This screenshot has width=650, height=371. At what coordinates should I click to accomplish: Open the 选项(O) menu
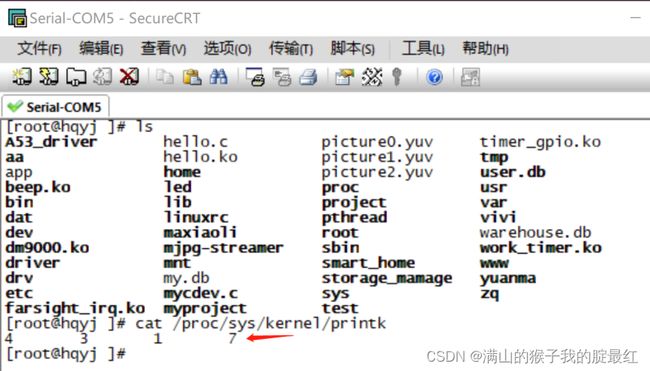pyautogui.click(x=227, y=49)
